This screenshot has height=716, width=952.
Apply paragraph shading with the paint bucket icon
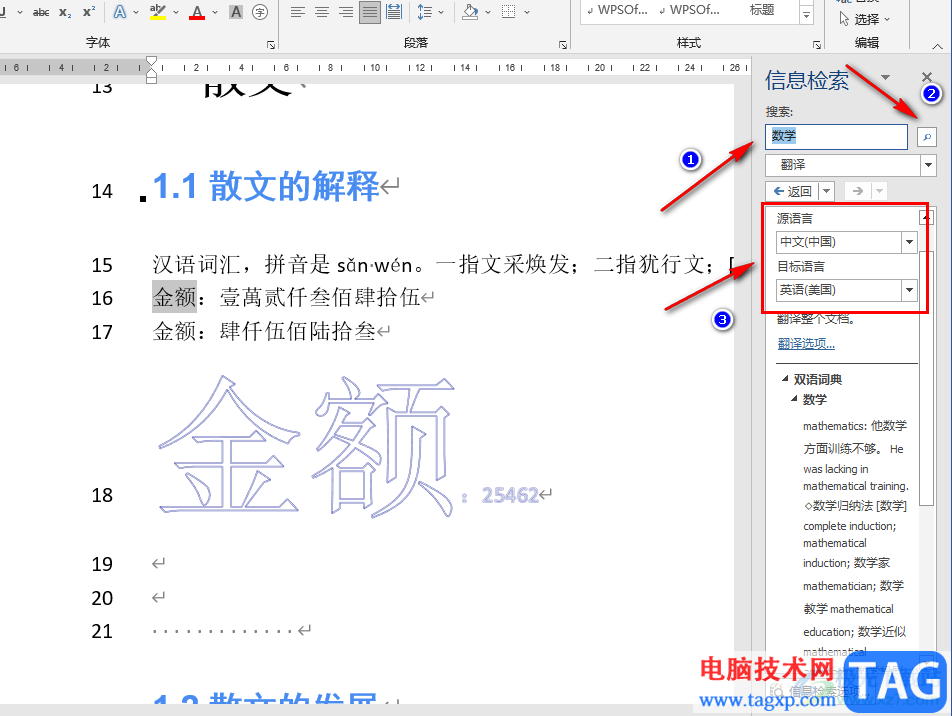click(x=470, y=12)
